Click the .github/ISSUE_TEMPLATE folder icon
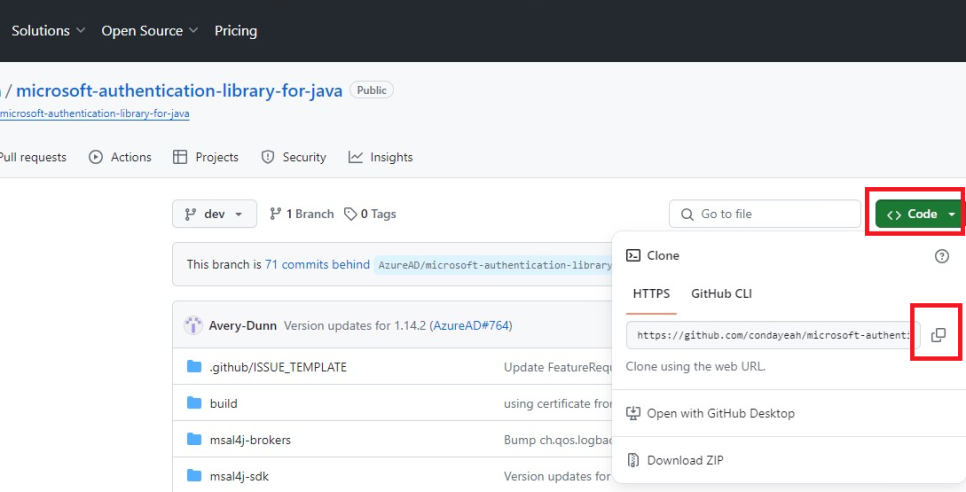This screenshot has width=966, height=492. 194,367
